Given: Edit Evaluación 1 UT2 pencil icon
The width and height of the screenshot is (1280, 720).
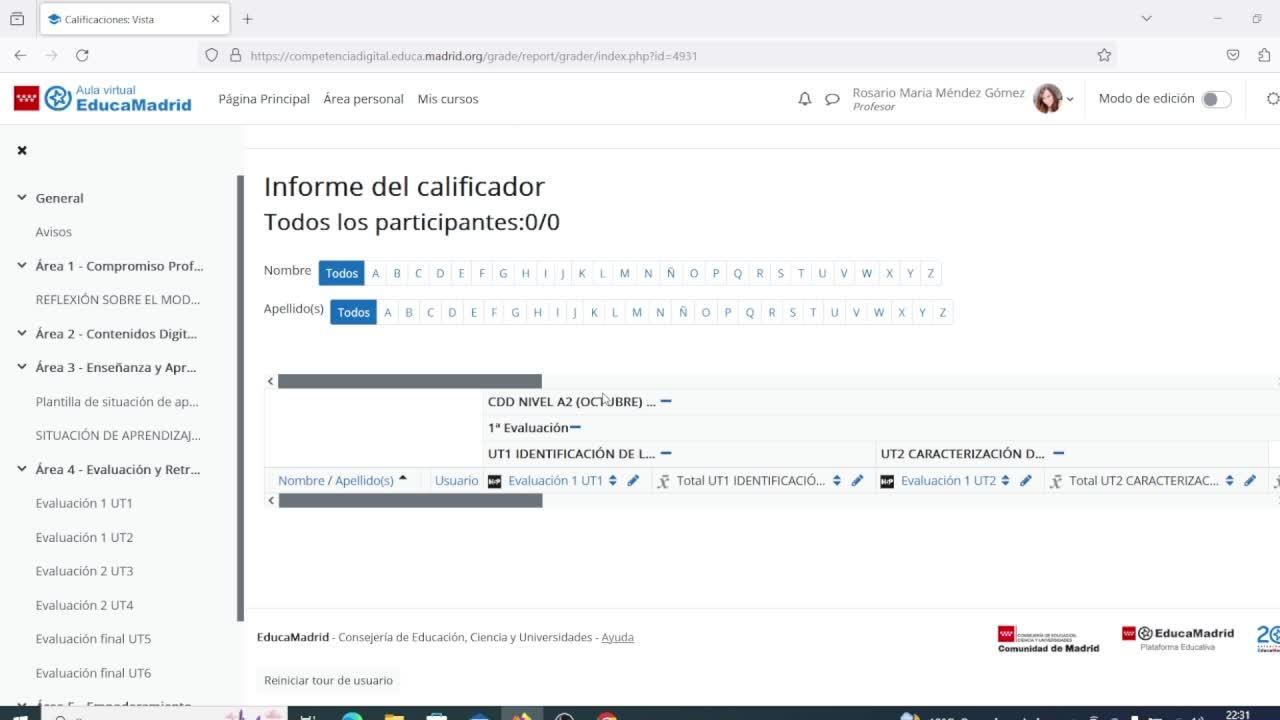Looking at the screenshot, I should pos(1025,481).
